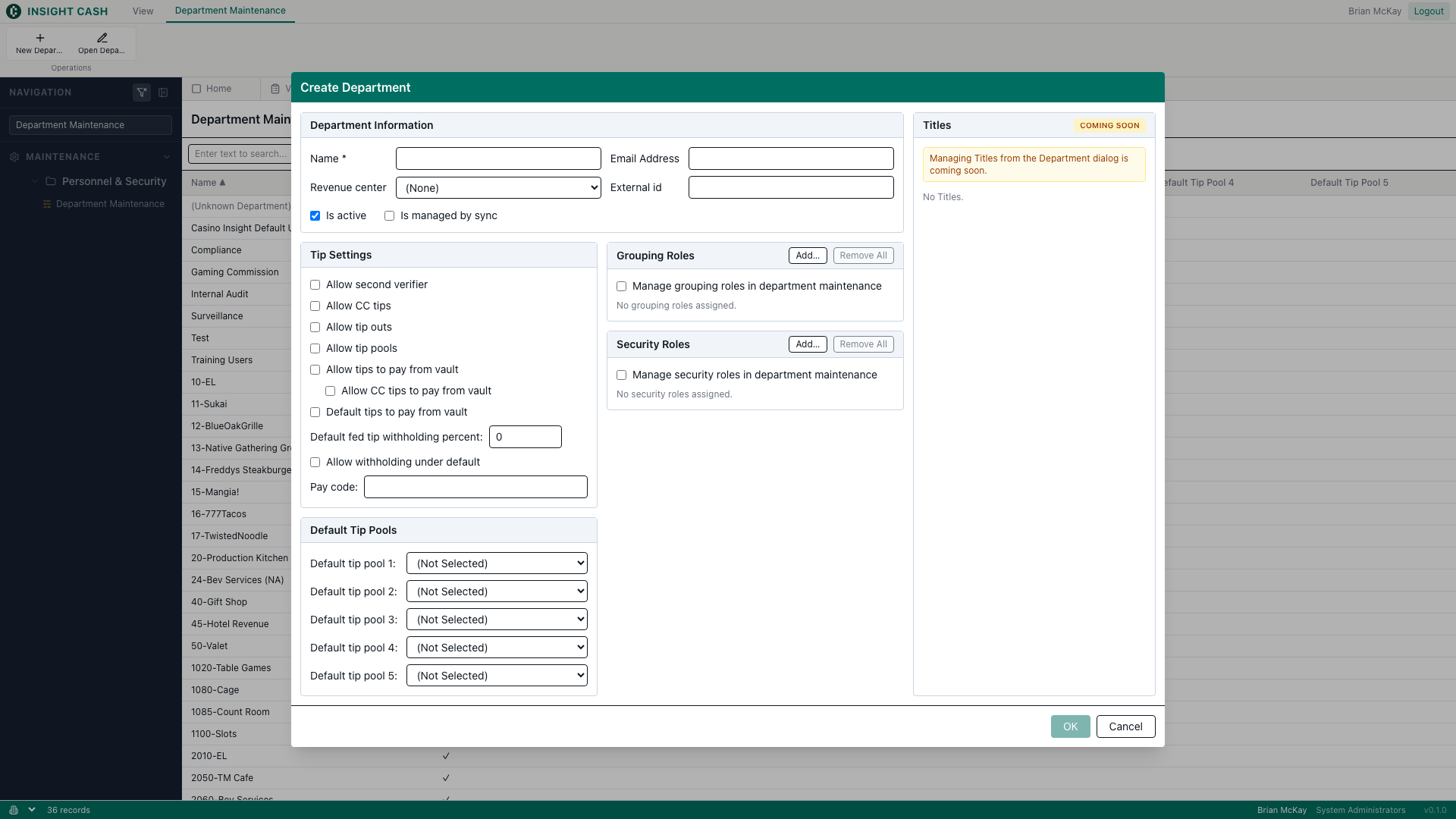
Task: Enable Allow tip pools
Action: (315, 349)
